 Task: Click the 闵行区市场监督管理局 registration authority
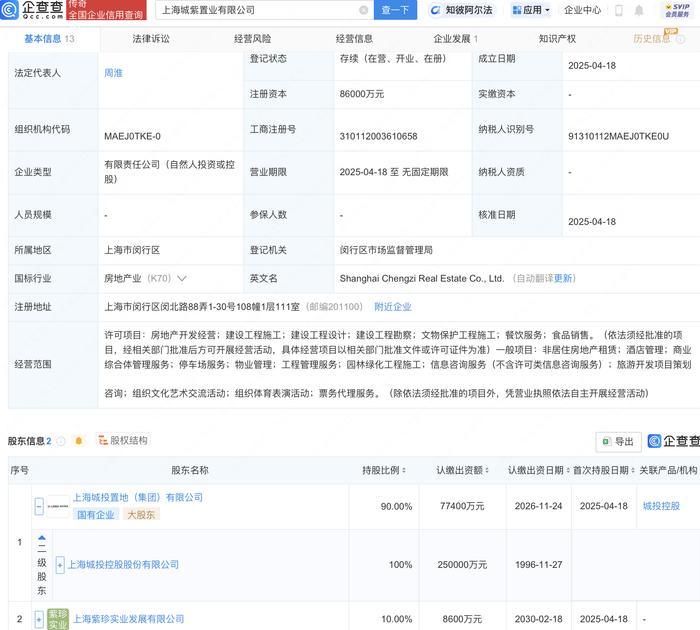386,250
